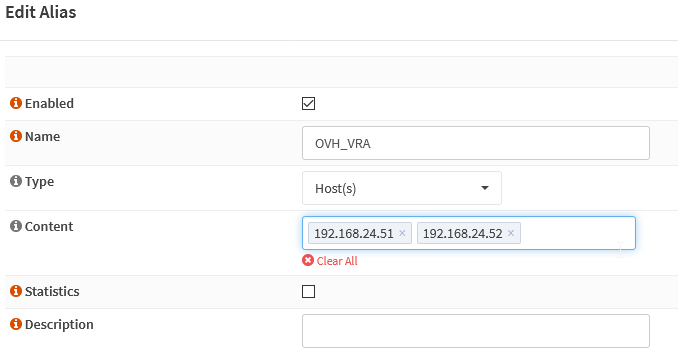Click the info icon next to Content
The width and height of the screenshot is (678, 364).
point(16,226)
